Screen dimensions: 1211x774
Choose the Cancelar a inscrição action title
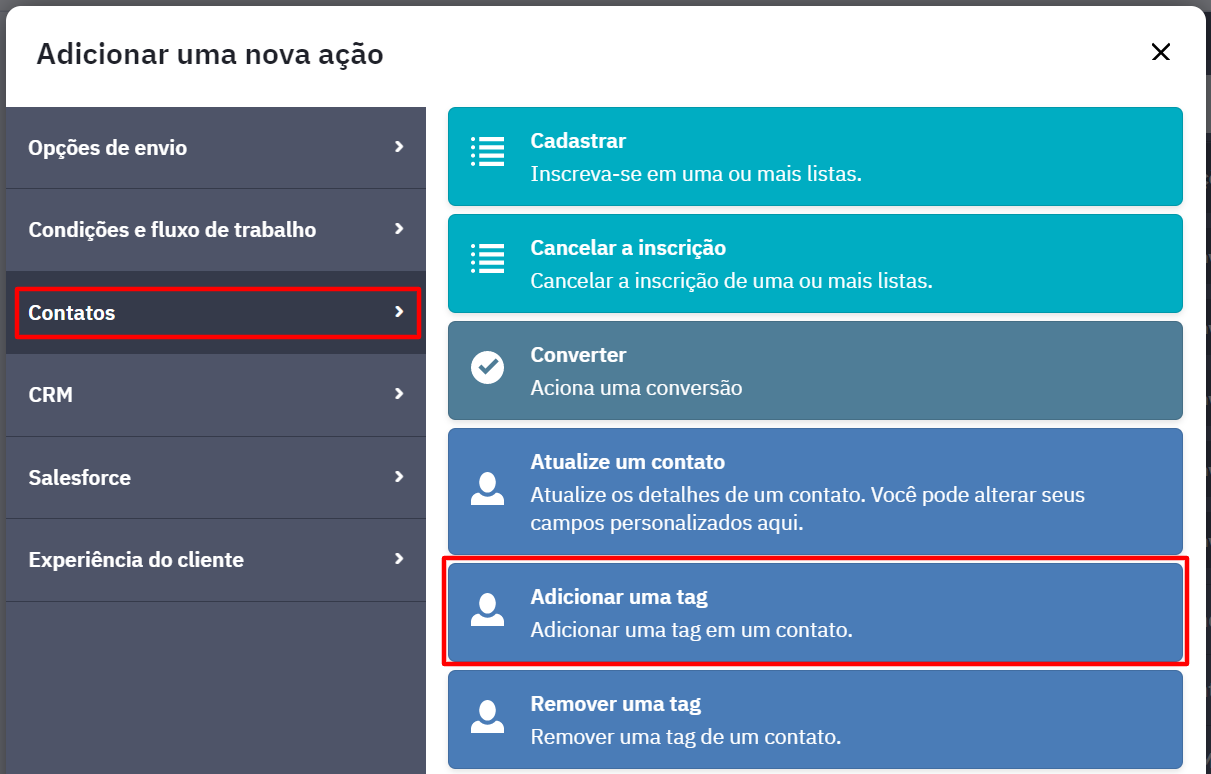point(628,248)
